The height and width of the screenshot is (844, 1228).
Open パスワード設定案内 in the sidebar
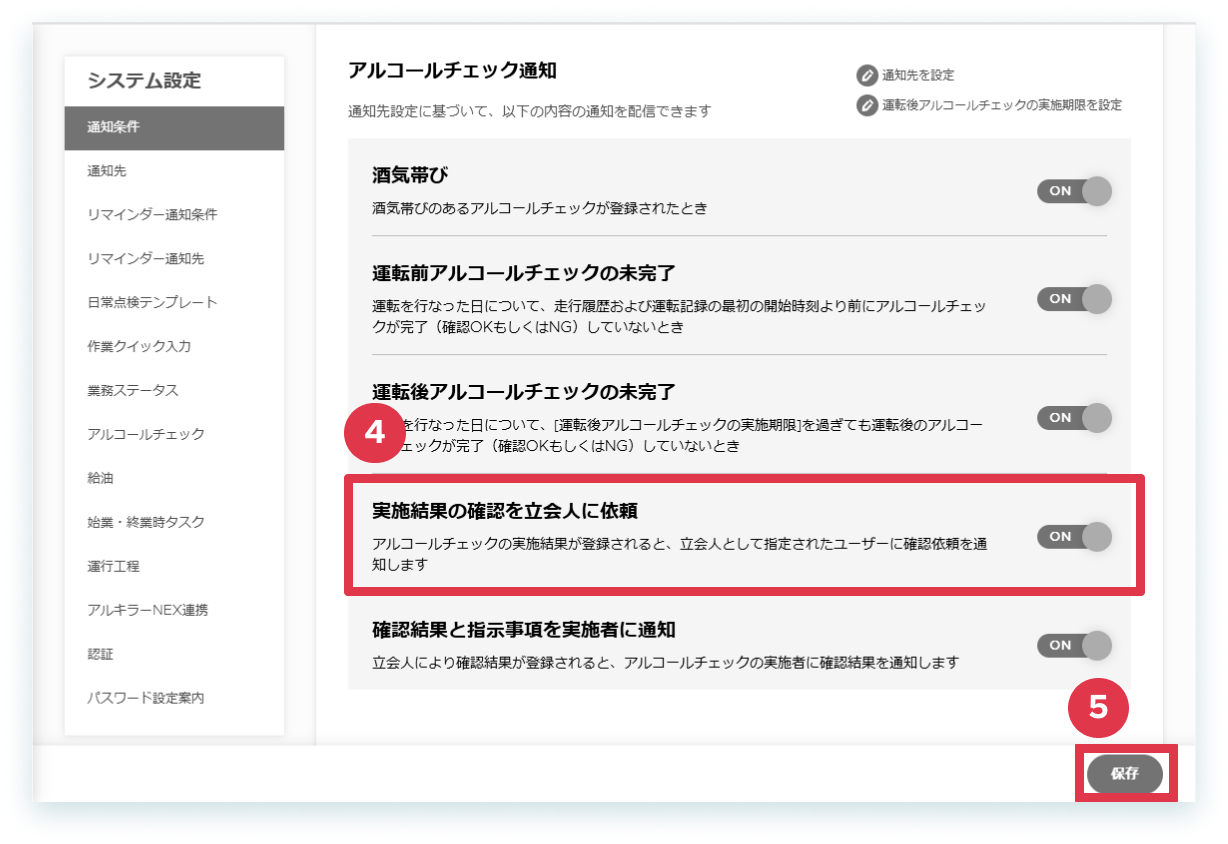[174, 699]
